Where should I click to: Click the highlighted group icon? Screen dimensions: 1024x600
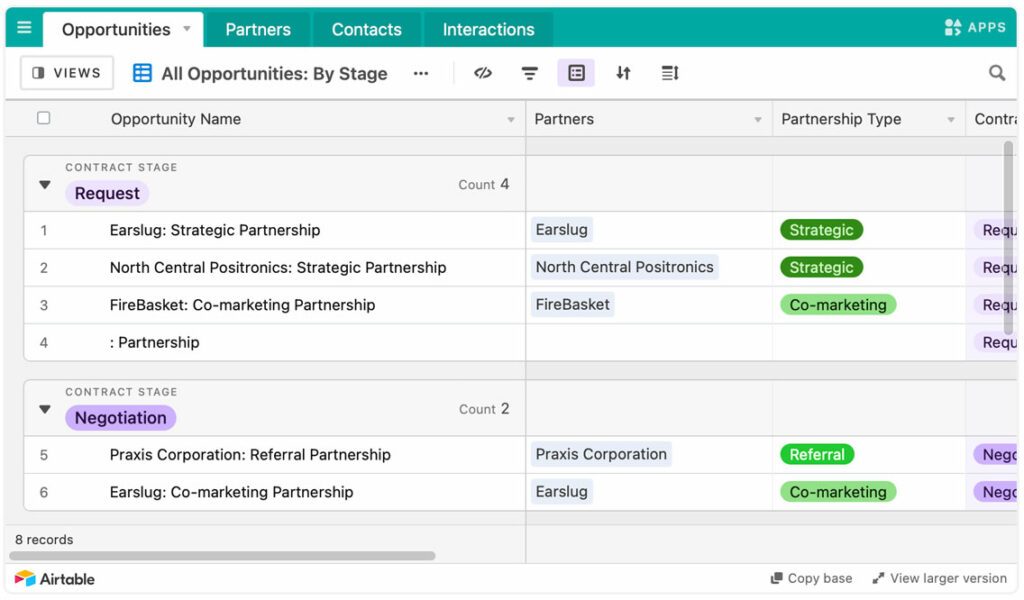(576, 73)
